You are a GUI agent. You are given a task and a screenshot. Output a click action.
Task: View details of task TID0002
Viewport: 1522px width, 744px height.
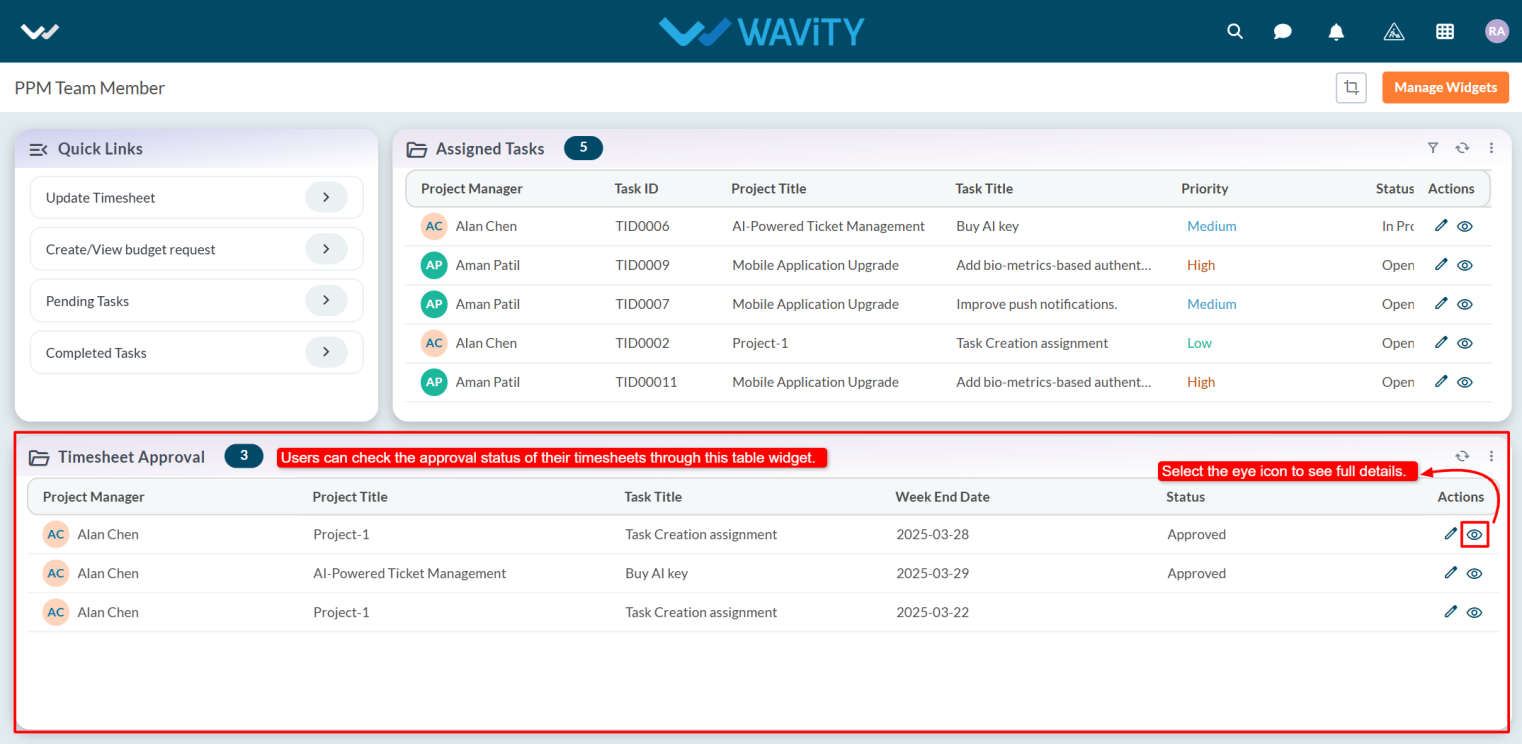[1465, 344]
